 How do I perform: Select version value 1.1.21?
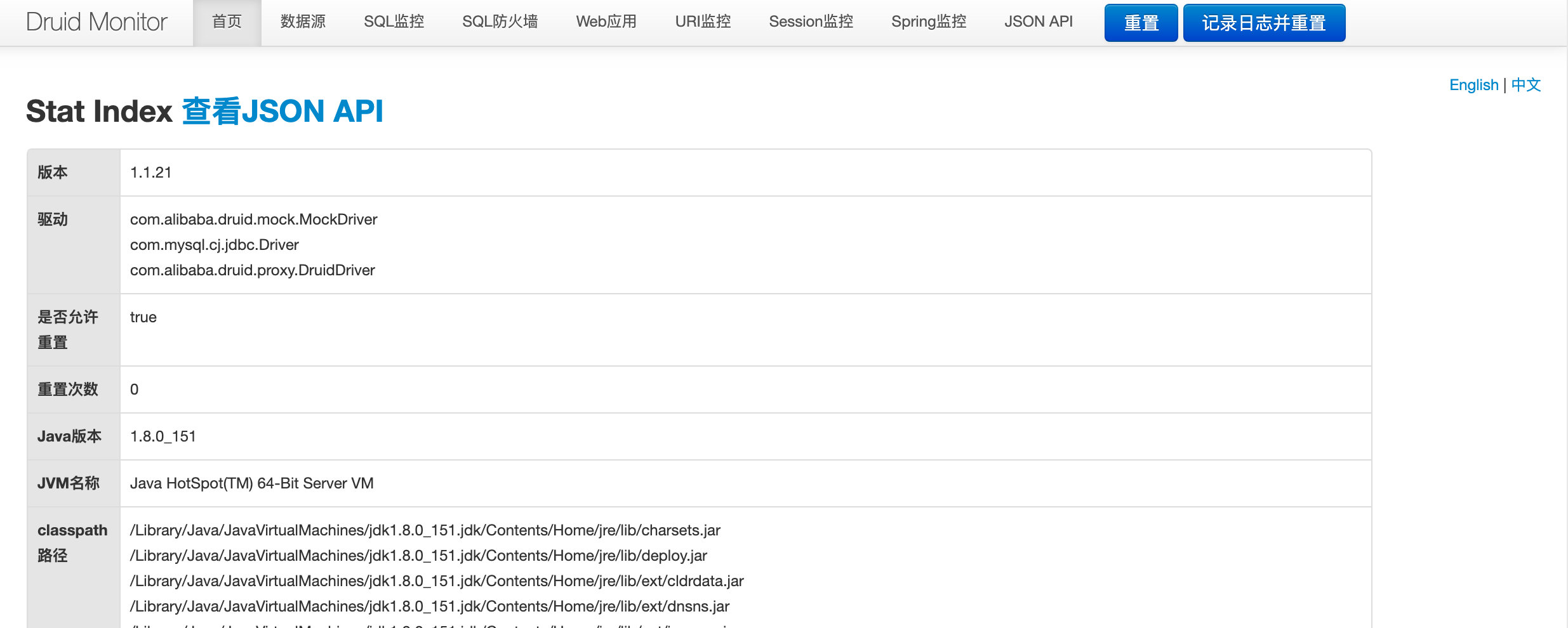pos(151,173)
